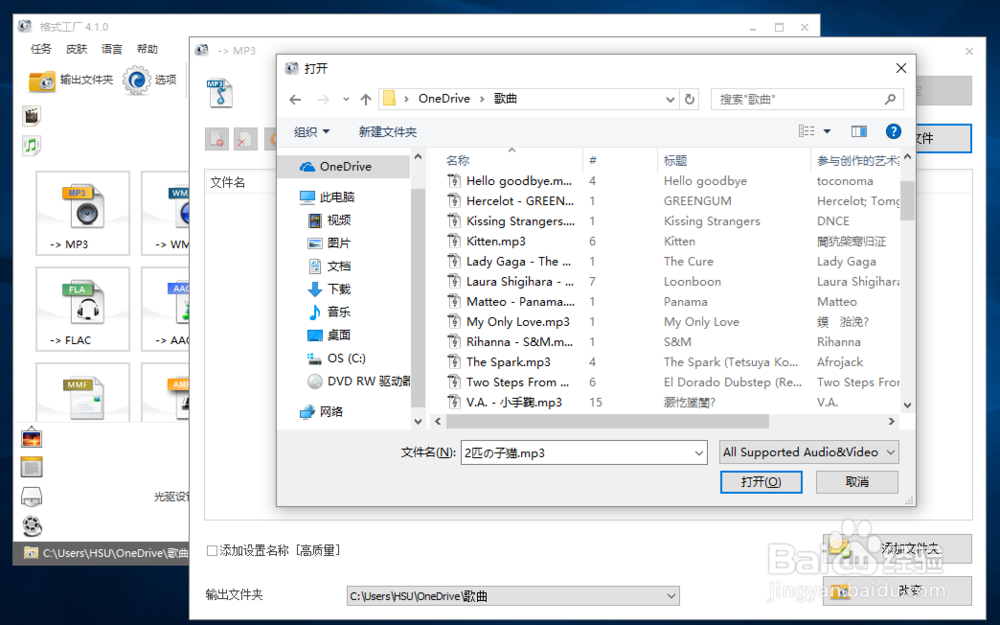Screen dimensions: 1000x625
Task: Open recent locations dropdown arrow
Action: pyautogui.click(x=346, y=99)
